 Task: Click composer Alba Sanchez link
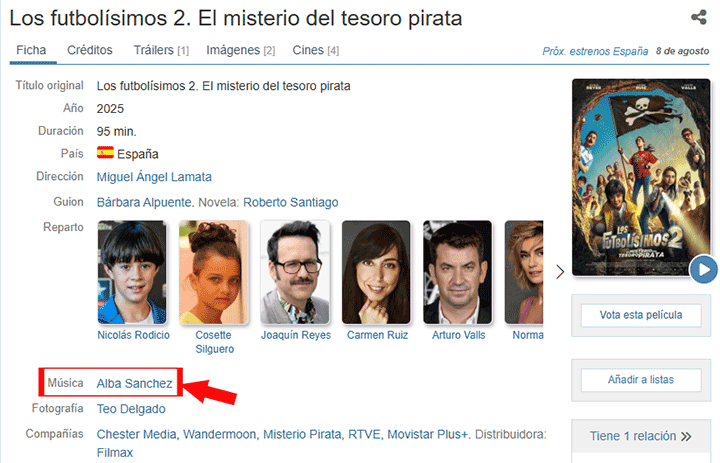coord(134,383)
